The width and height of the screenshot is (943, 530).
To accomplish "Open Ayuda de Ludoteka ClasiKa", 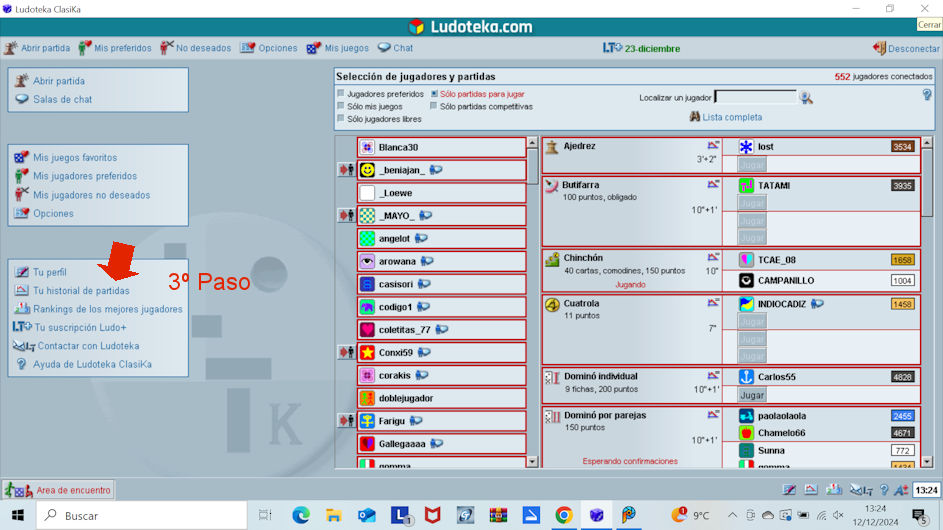I will coord(84,365).
